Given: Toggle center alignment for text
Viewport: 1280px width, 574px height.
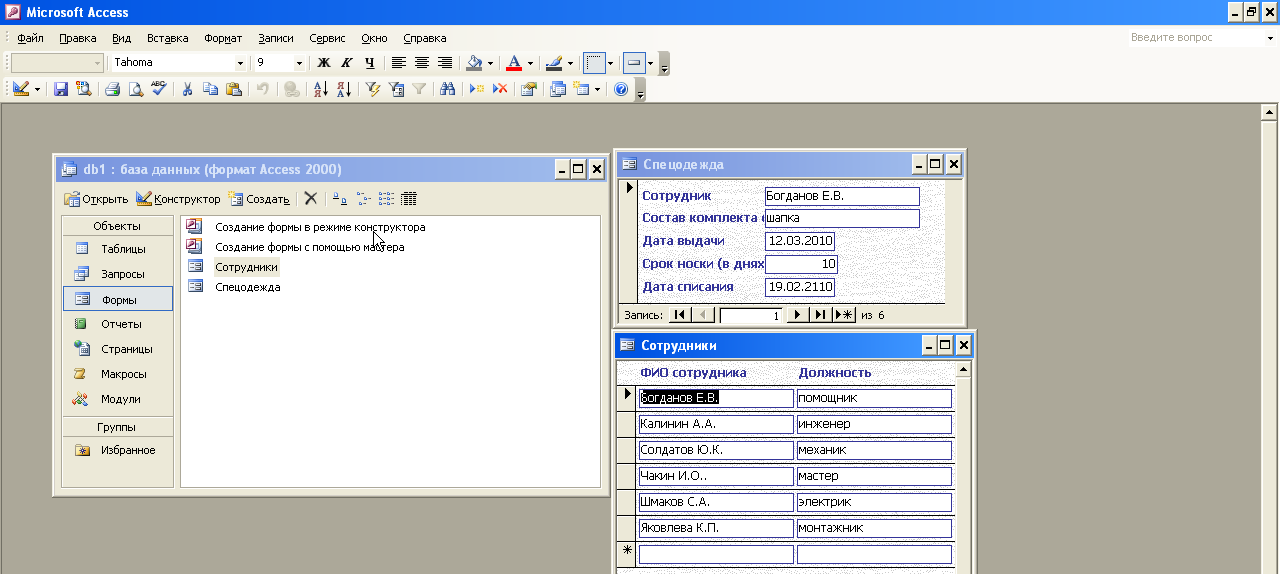Looking at the screenshot, I should tap(422, 62).
